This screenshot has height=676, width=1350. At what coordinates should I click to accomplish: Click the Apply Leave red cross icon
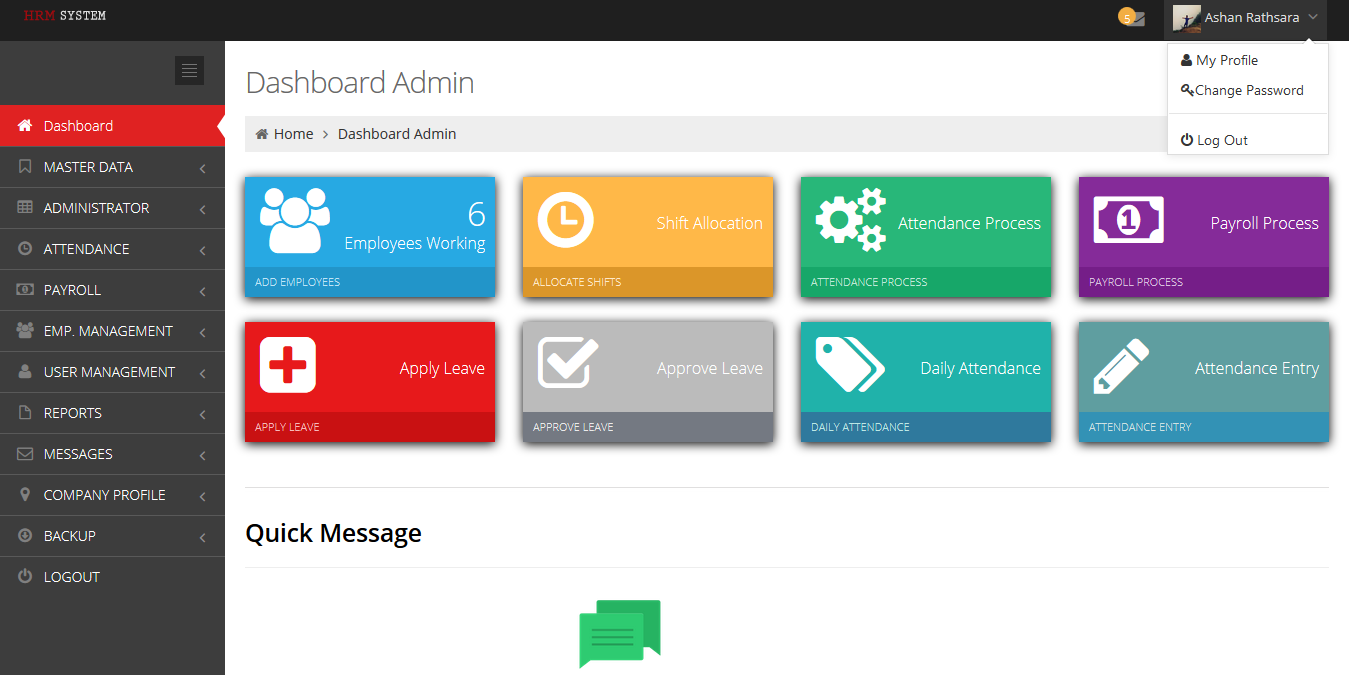288,365
